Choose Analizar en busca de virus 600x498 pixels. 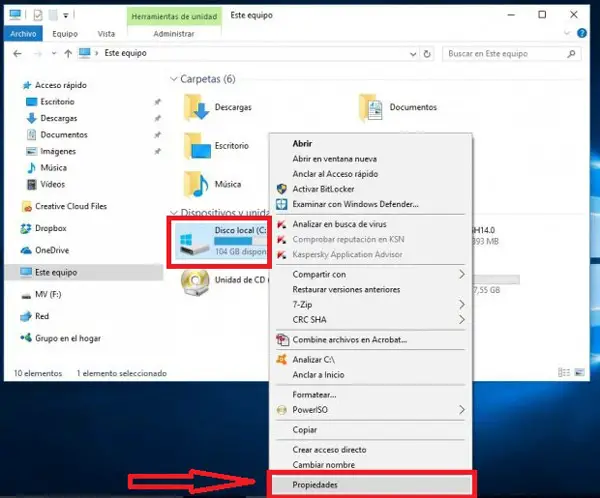339,224
